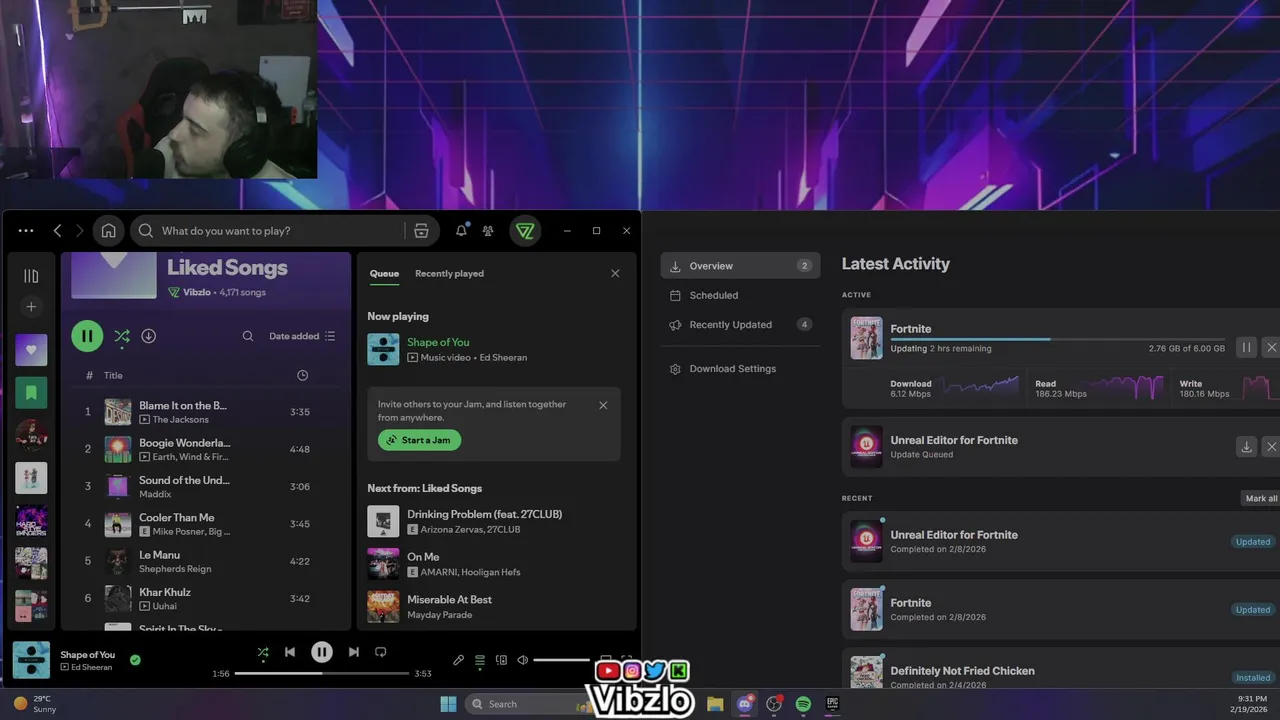This screenshot has width=1280, height=720.
Task: Select queued On Me track
Action: (494, 564)
